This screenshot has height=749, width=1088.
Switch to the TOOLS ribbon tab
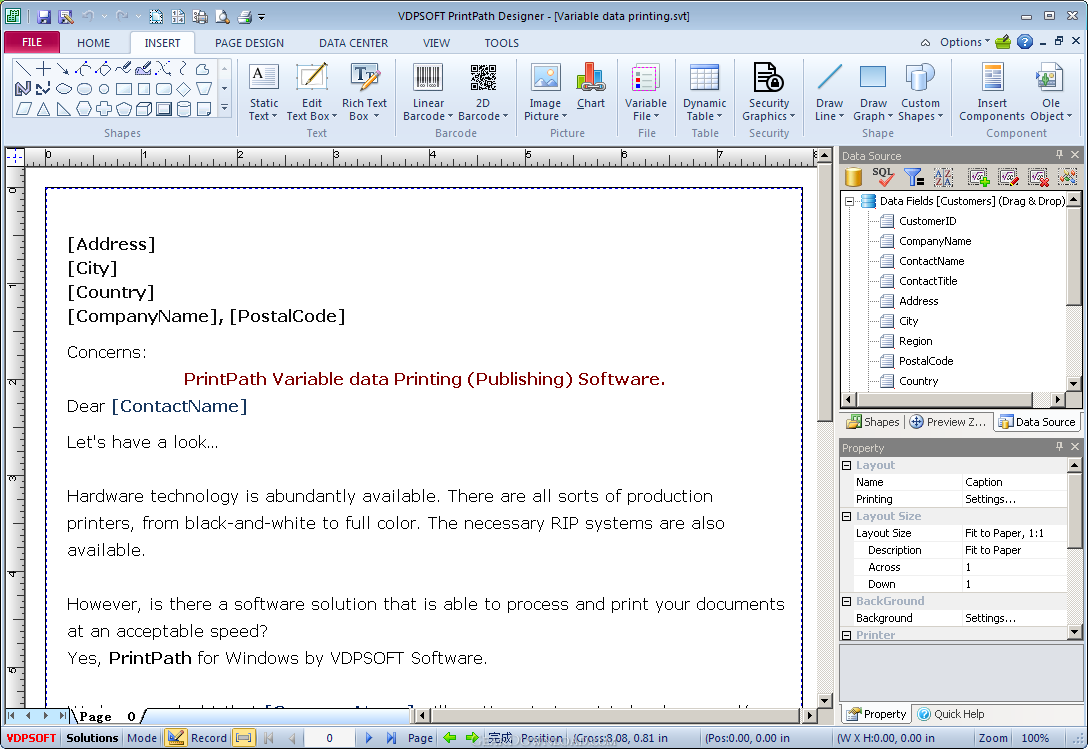tap(502, 43)
